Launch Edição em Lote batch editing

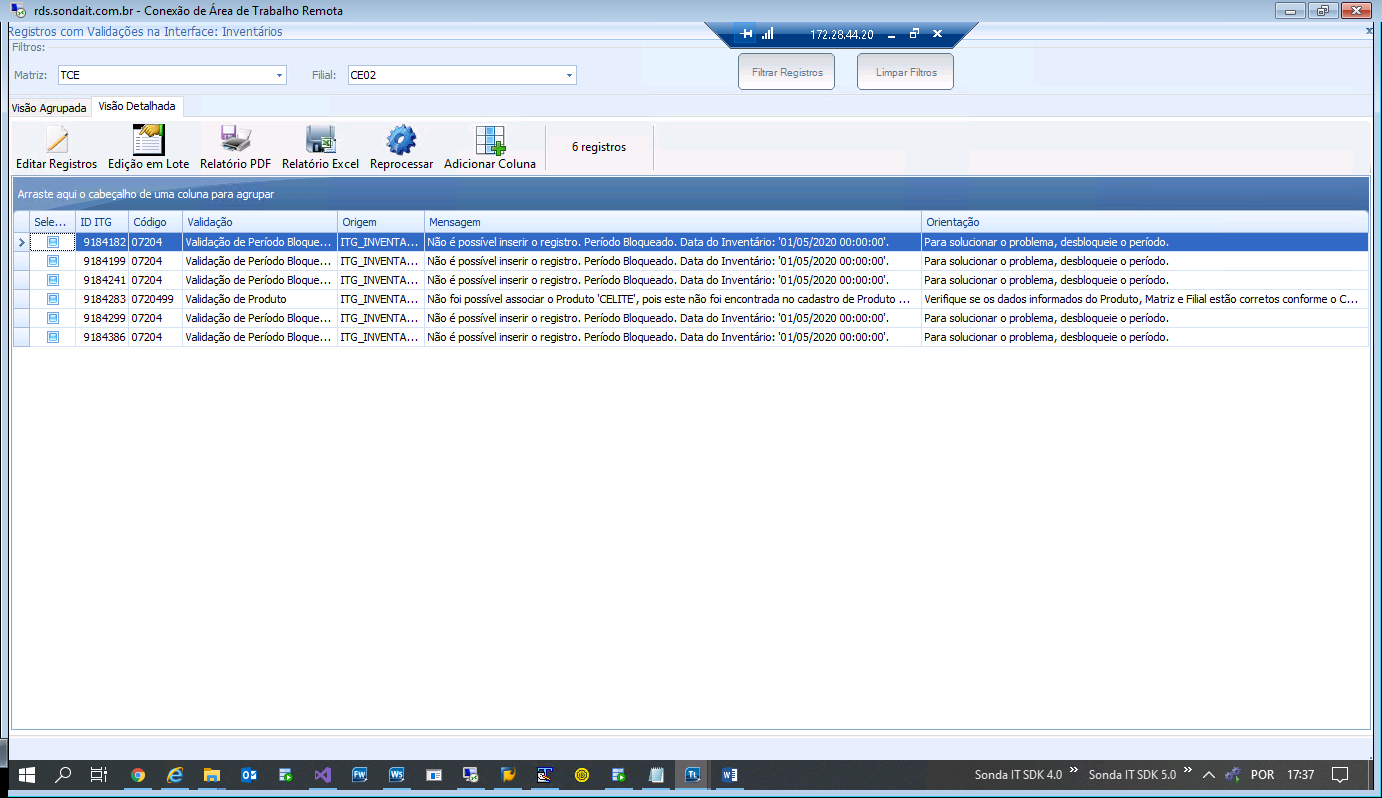pos(148,147)
